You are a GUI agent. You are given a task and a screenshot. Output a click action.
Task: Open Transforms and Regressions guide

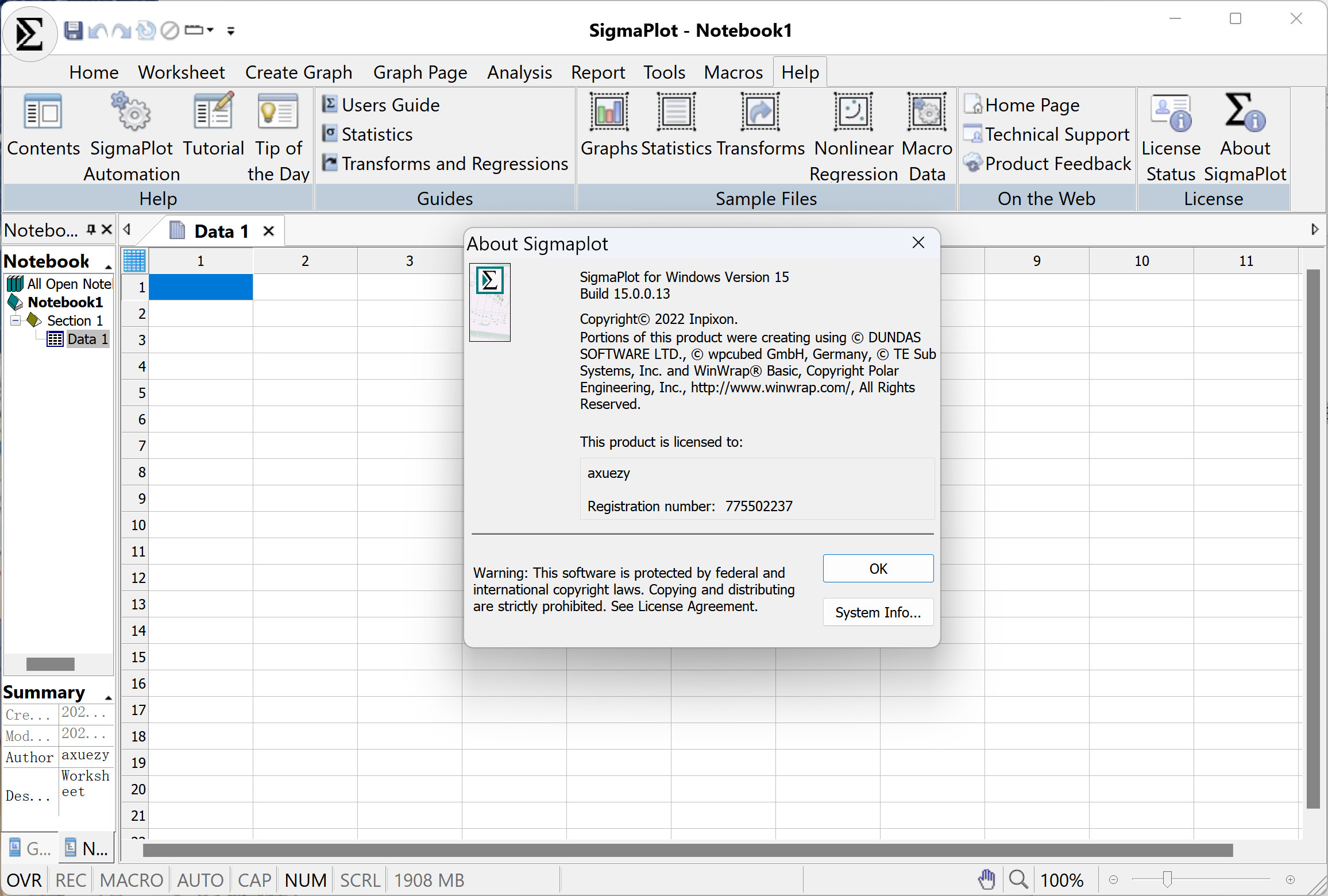445,163
